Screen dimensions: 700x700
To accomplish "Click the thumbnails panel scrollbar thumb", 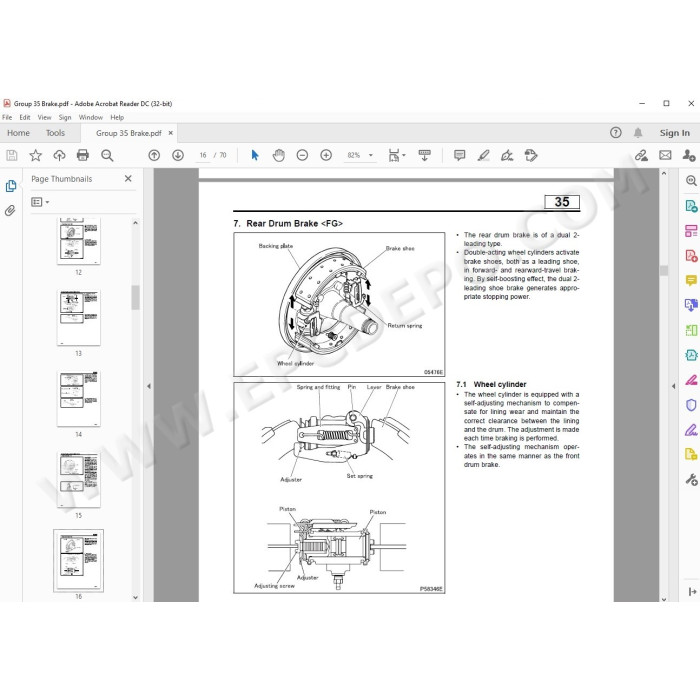I will pos(135,297).
